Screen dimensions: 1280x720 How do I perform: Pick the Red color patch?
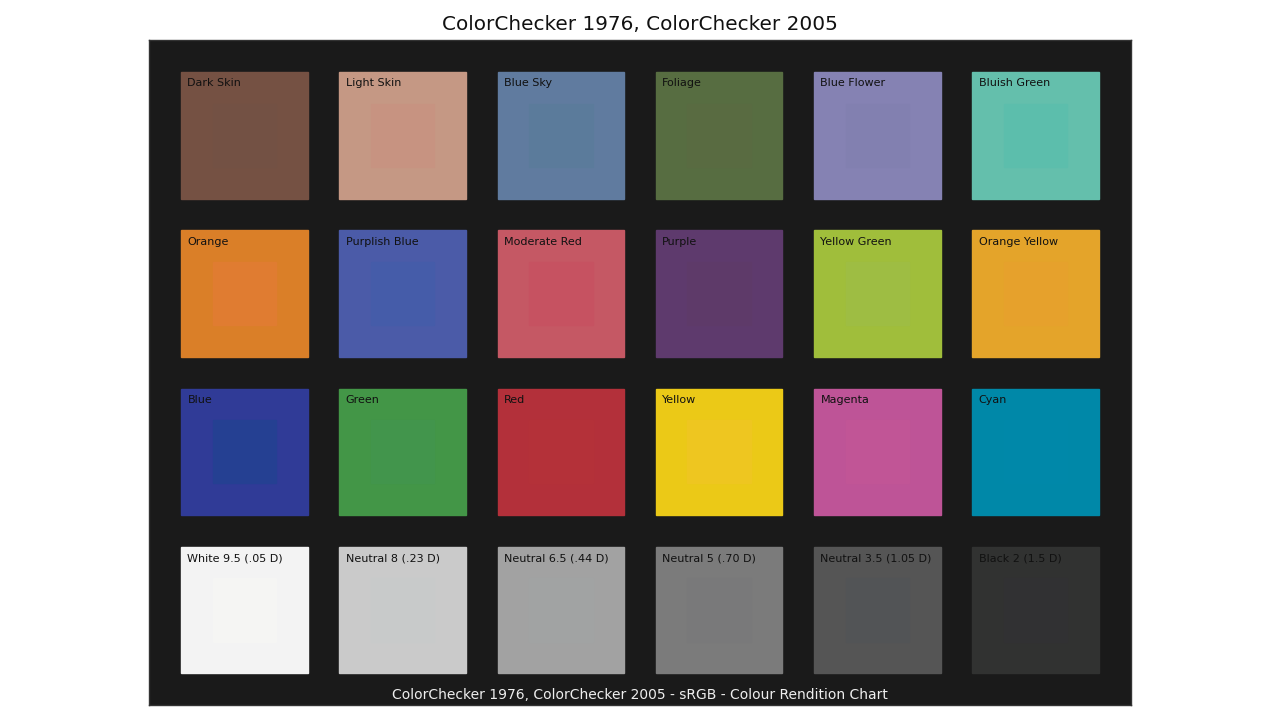point(561,452)
